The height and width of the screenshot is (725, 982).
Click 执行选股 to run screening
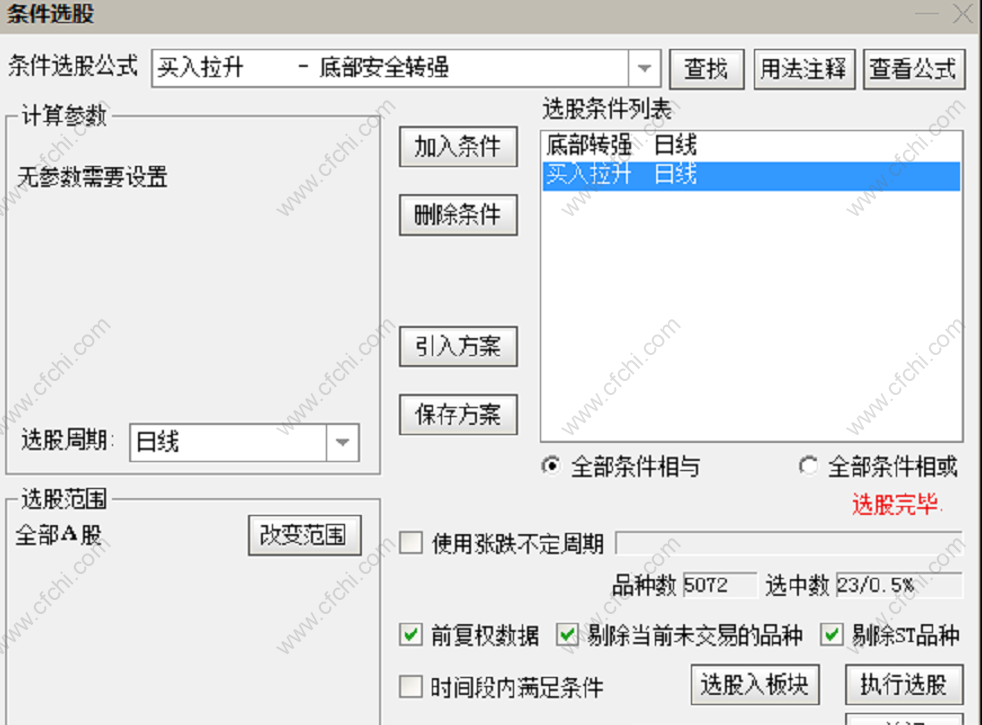click(904, 684)
